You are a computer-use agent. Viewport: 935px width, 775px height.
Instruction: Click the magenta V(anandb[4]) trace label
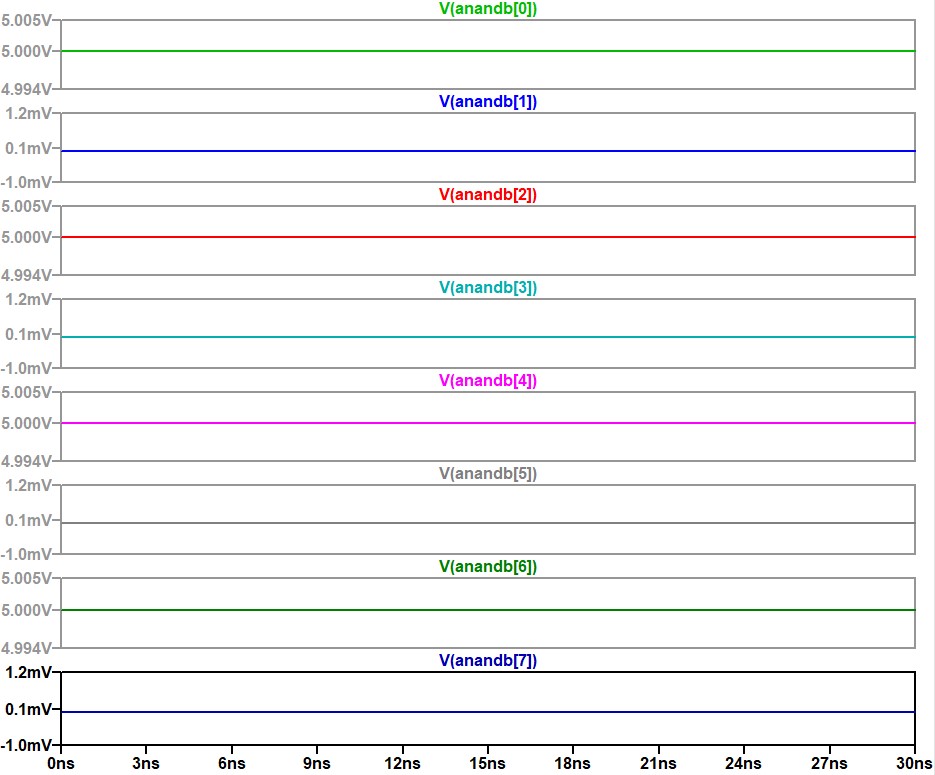(x=488, y=381)
